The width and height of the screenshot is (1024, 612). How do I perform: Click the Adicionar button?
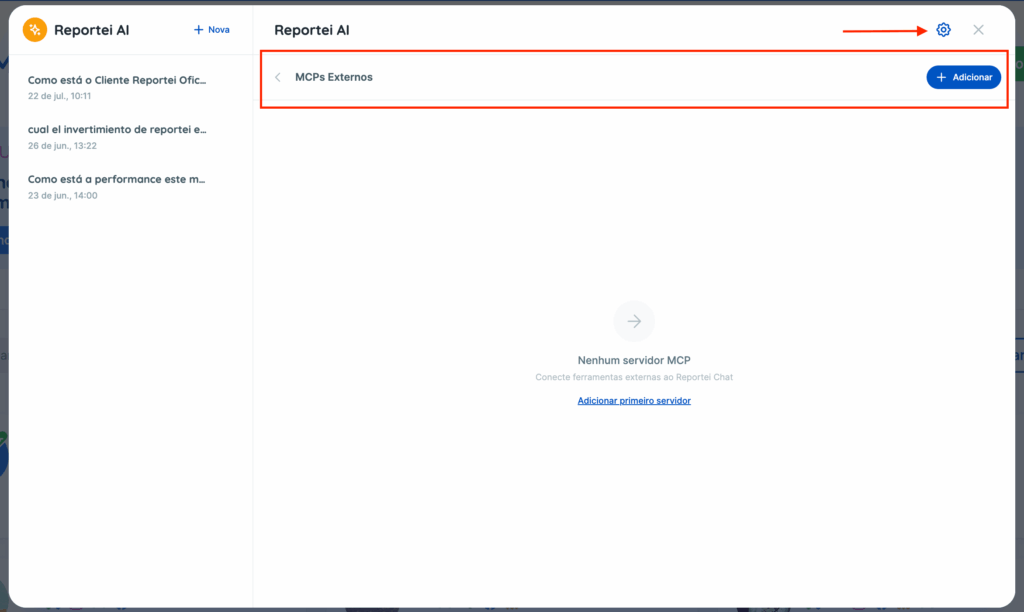point(963,77)
